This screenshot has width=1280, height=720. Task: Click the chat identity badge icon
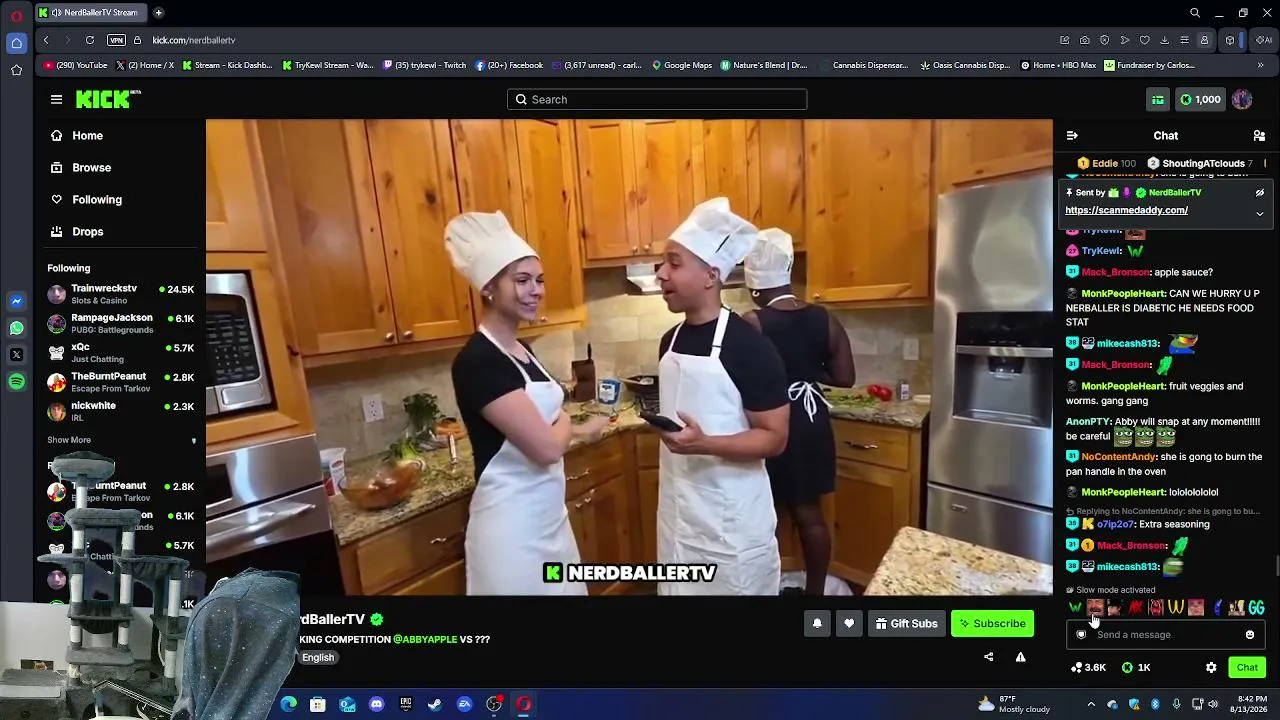coord(1081,634)
